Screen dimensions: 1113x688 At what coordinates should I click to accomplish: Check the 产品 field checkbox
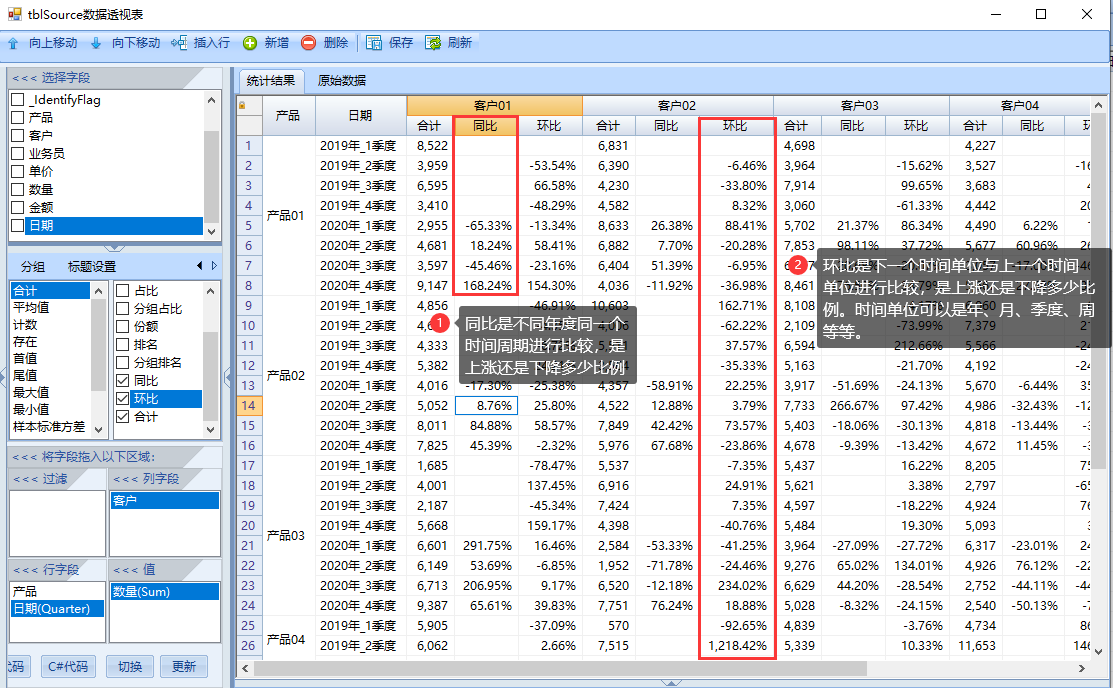18,117
